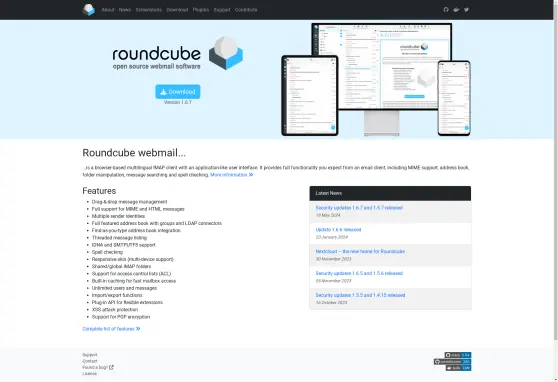Click the GitHub contributors badge in footer

452,361
